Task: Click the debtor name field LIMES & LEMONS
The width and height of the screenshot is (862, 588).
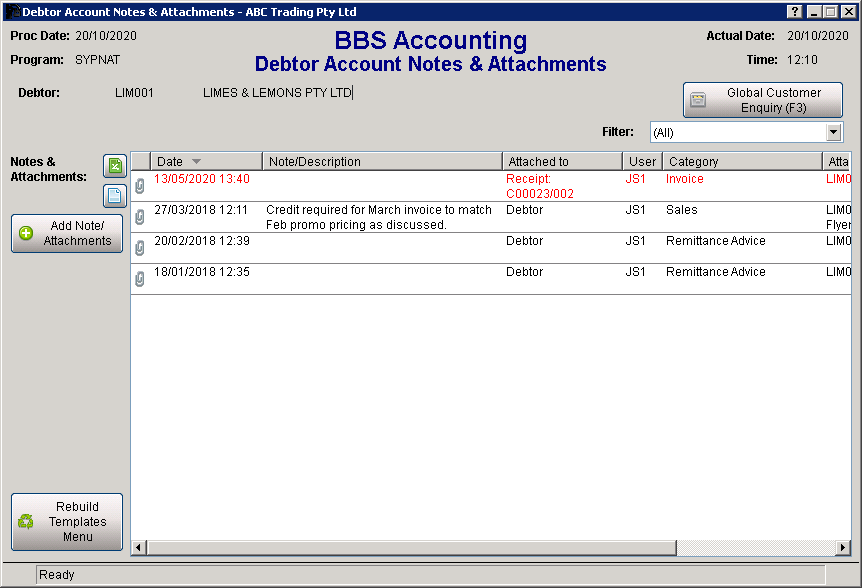Action: click(278, 93)
